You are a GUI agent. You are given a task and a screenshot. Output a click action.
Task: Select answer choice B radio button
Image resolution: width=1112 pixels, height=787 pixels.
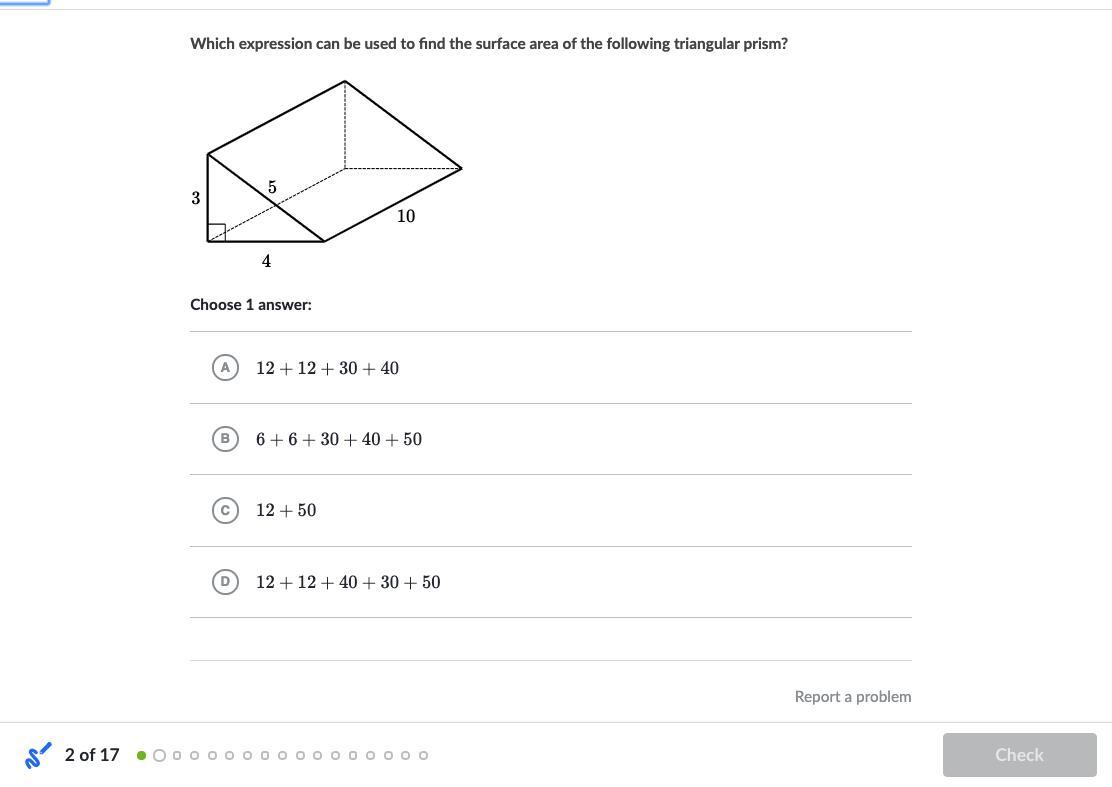(x=225, y=439)
